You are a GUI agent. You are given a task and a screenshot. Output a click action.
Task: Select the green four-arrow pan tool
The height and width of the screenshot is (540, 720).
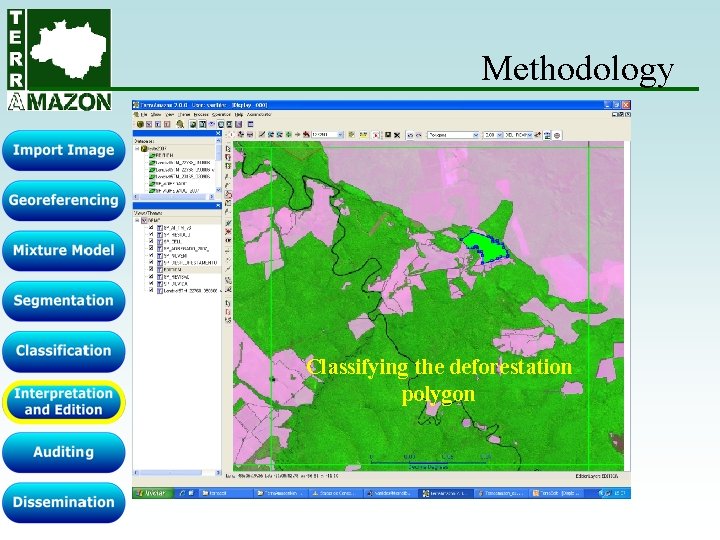click(x=288, y=135)
